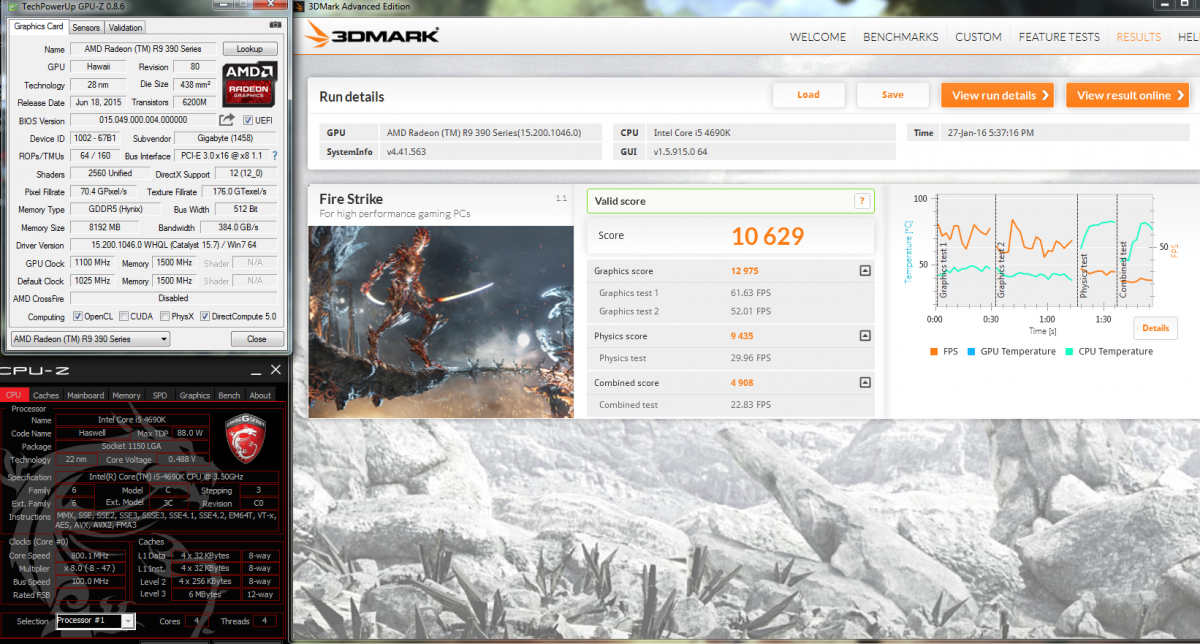
Task: Click the Bus Interface question mark icon
Action: coord(275,156)
